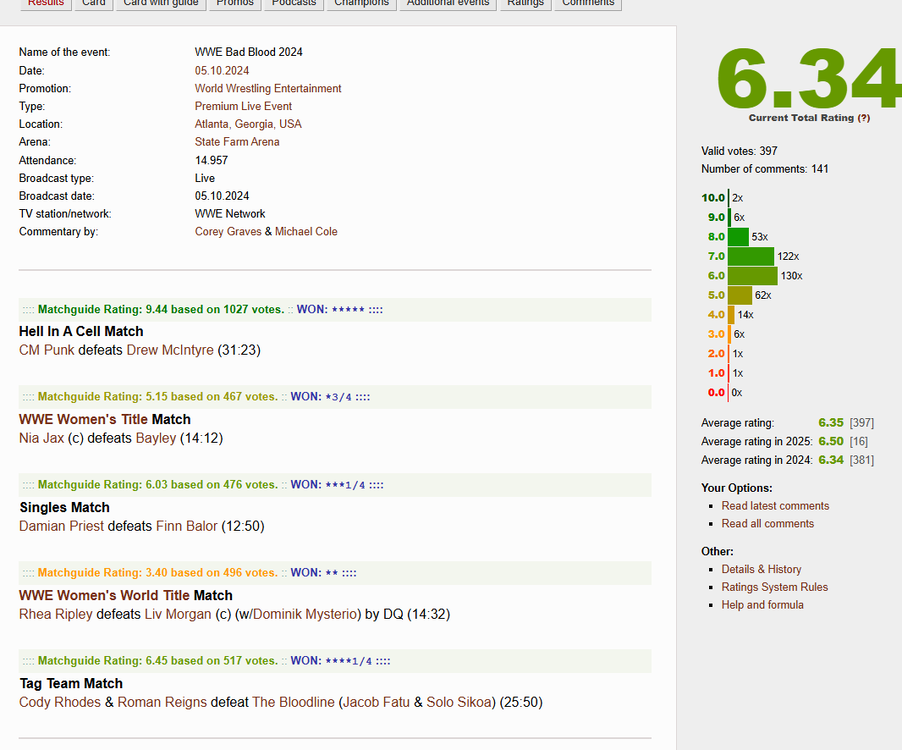The width and height of the screenshot is (902, 750).
Task: Click the Tag Team Match heading
Action: click(x=71, y=683)
